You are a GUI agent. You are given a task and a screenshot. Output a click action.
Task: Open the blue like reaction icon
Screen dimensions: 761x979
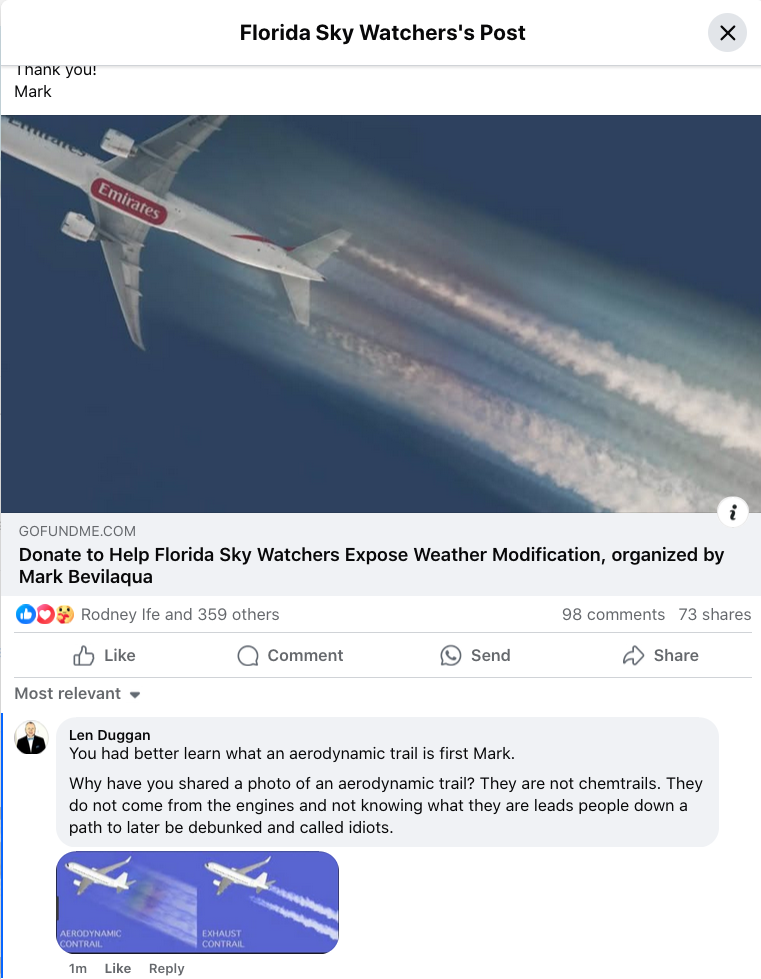coord(26,614)
